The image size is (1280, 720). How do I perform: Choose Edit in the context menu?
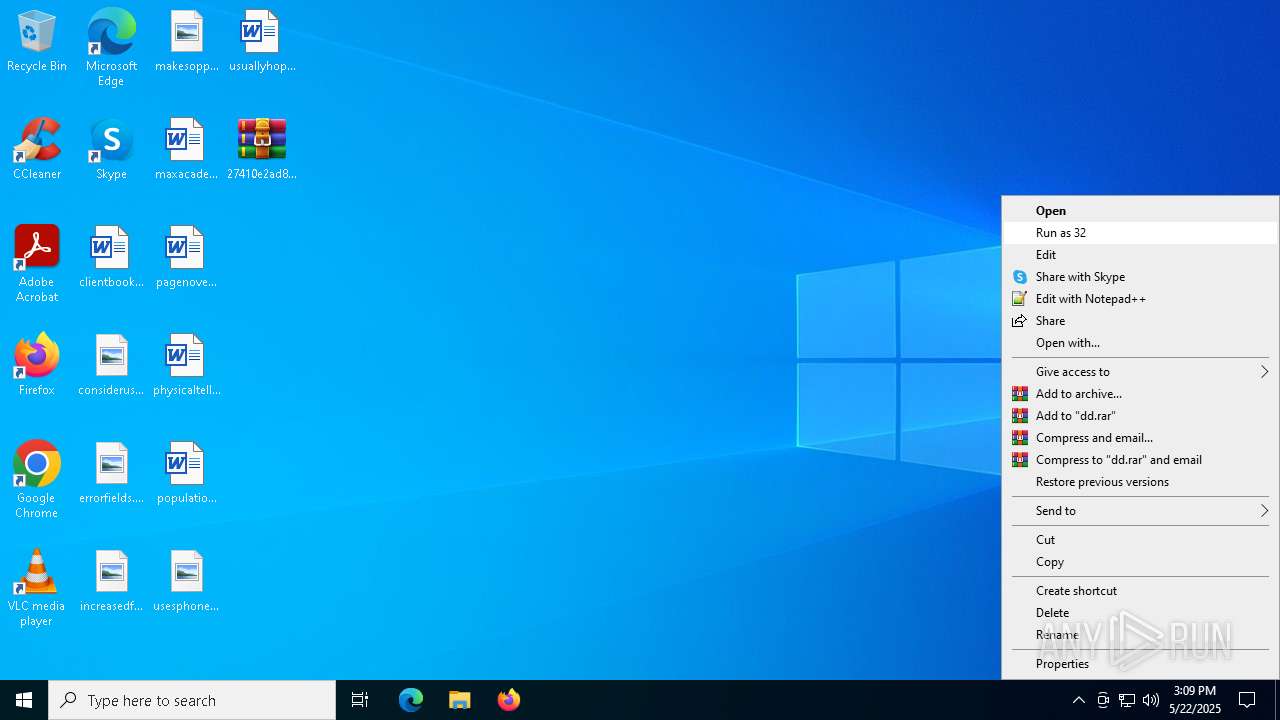pyautogui.click(x=1140, y=254)
